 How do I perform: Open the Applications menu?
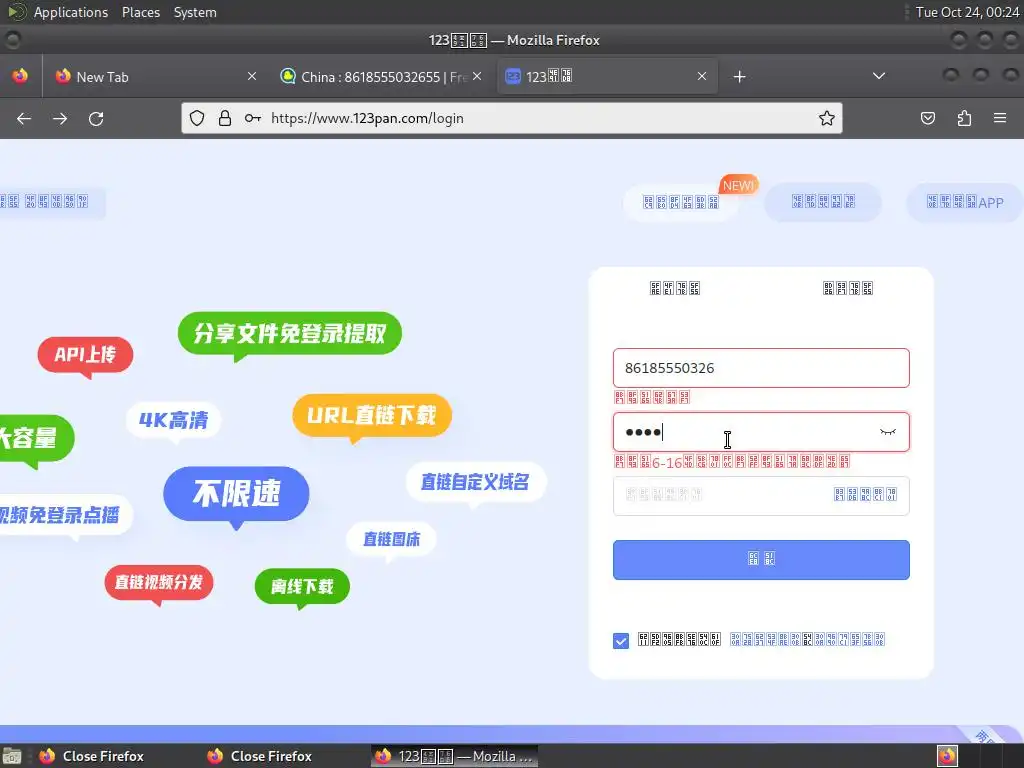click(x=71, y=12)
